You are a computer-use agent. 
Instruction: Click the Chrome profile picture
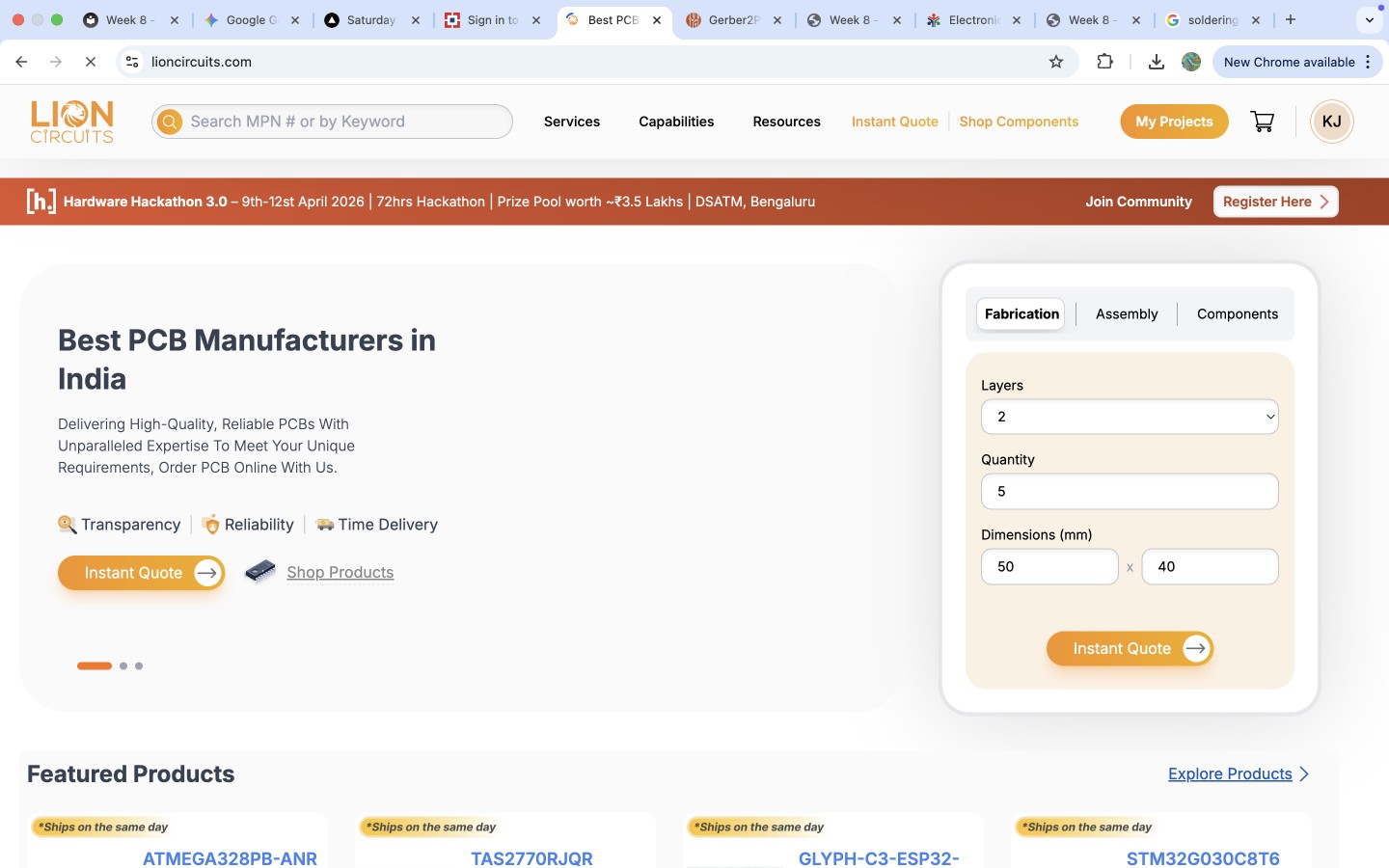1191,62
